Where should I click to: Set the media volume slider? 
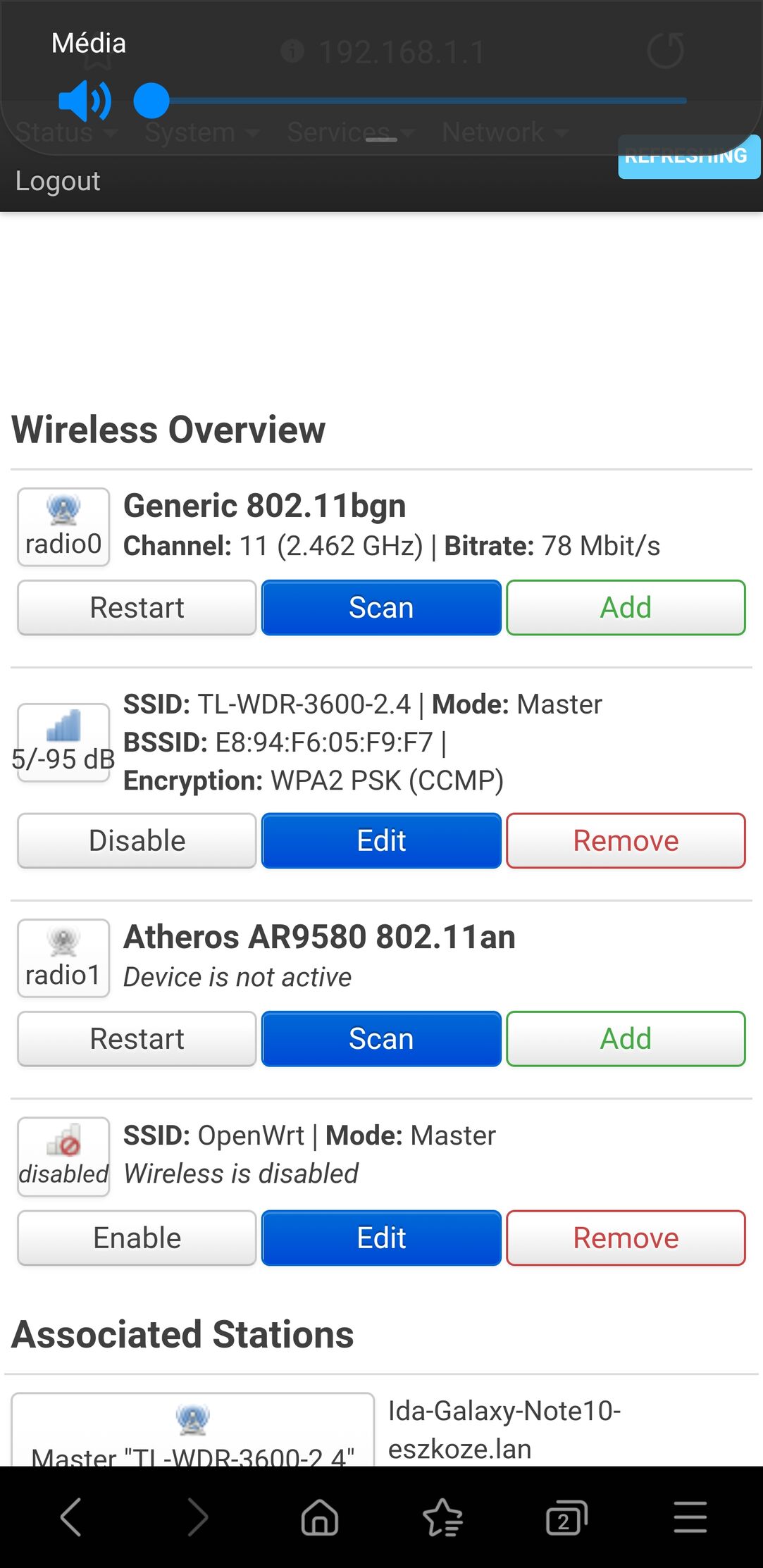(x=410, y=101)
